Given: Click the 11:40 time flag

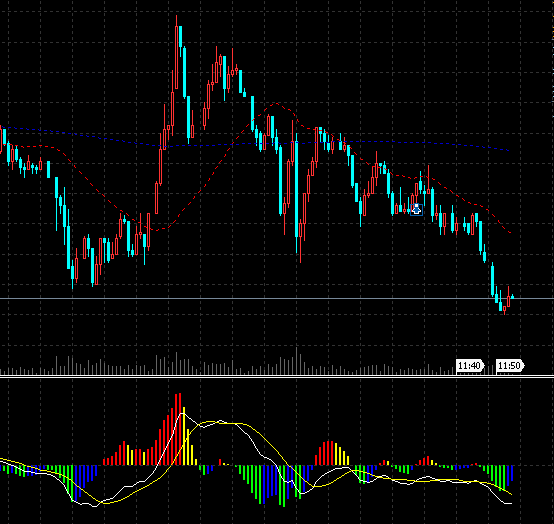Looking at the screenshot, I should [470, 366].
